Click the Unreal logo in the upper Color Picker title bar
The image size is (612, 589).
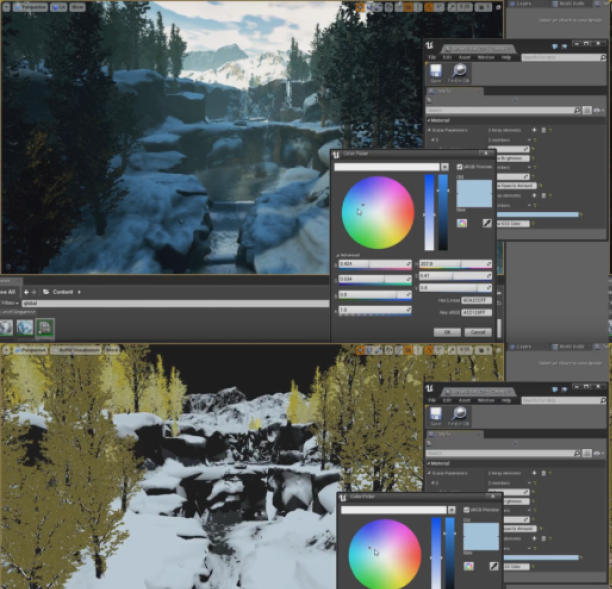[x=336, y=154]
